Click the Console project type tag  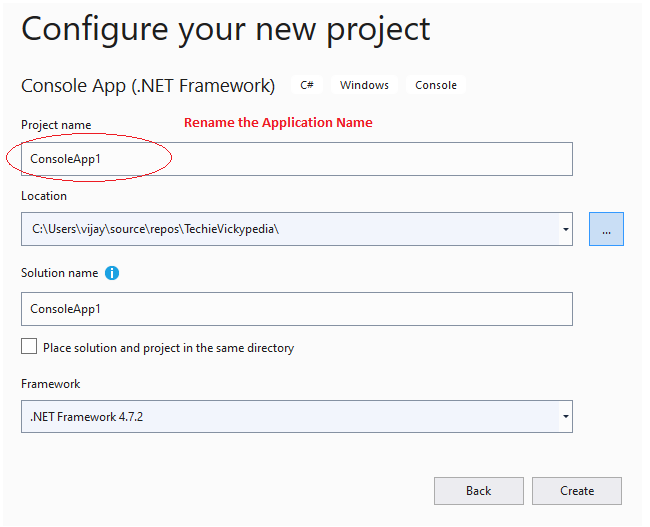click(x=436, y=85)
